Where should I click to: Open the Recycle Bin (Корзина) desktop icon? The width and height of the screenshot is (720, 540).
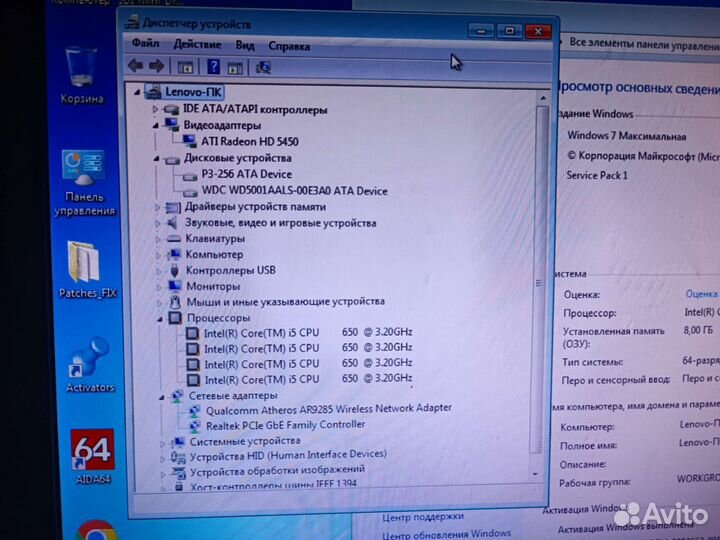[x=81, y=75]
